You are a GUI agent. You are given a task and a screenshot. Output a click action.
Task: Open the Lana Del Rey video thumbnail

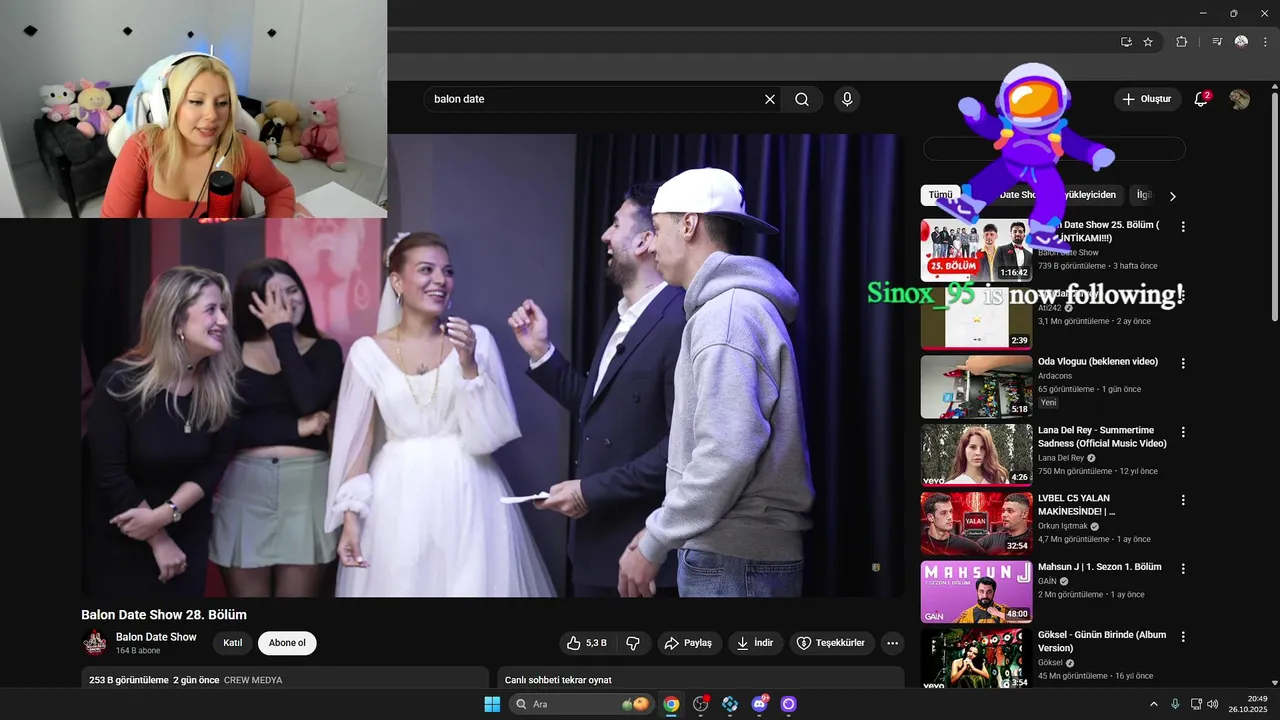pyautogui.click(x=976, y=455)
